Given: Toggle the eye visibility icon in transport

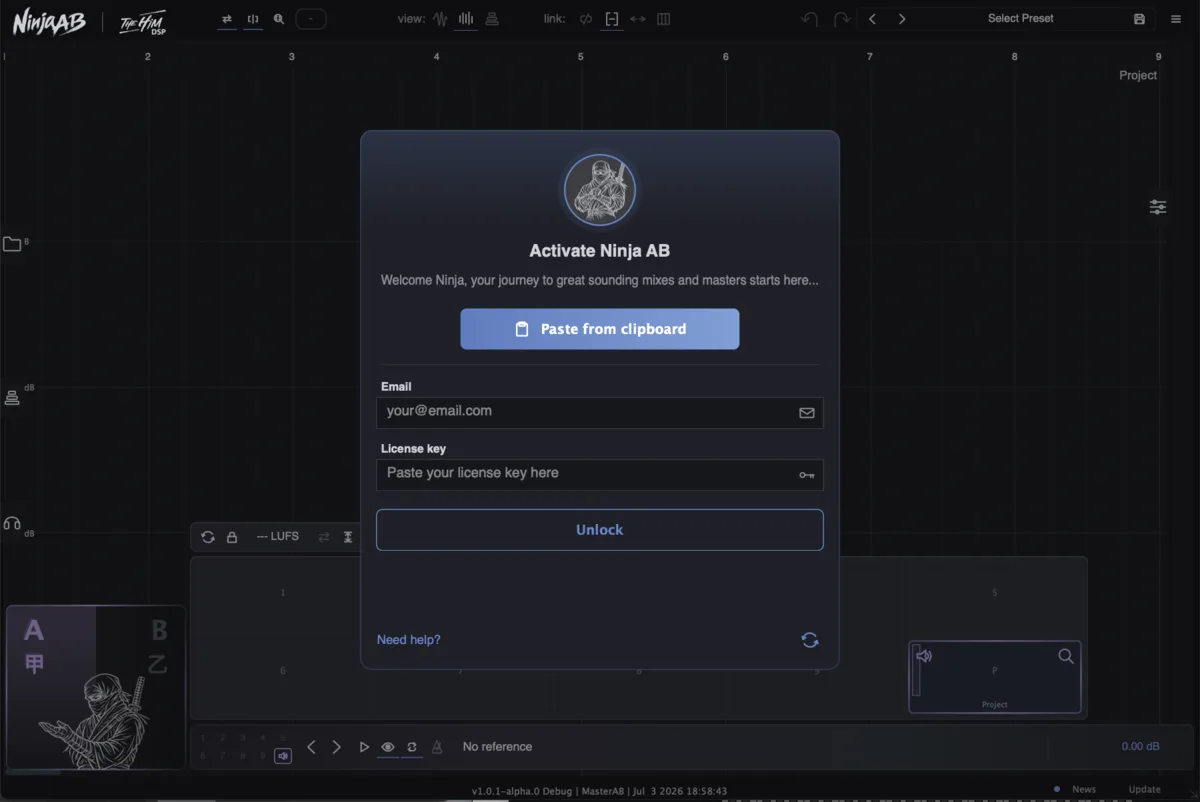Looking at the screenshot, I should (388, 747).
